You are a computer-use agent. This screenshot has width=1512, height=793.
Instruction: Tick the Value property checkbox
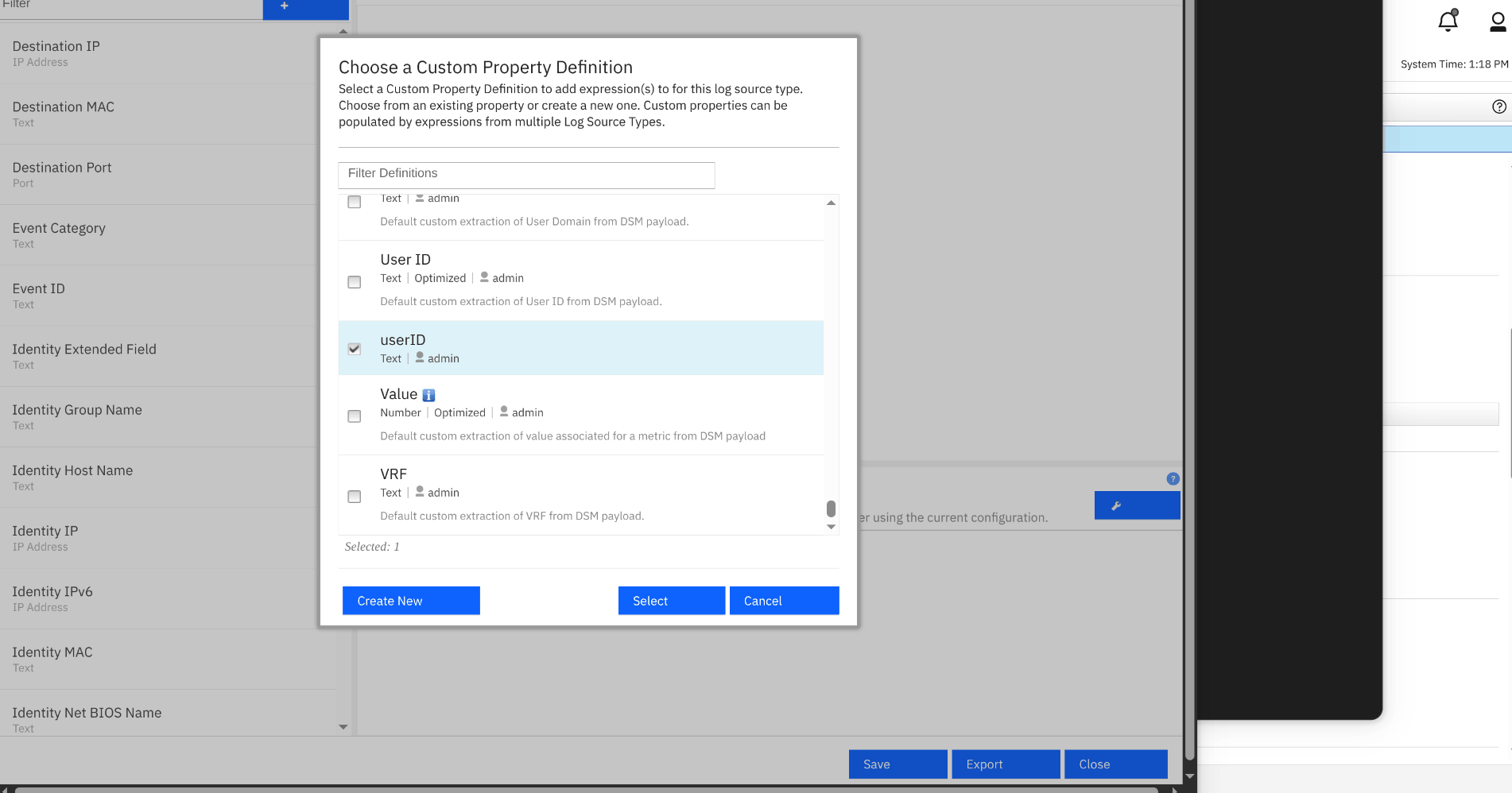(x=355, y=416)
